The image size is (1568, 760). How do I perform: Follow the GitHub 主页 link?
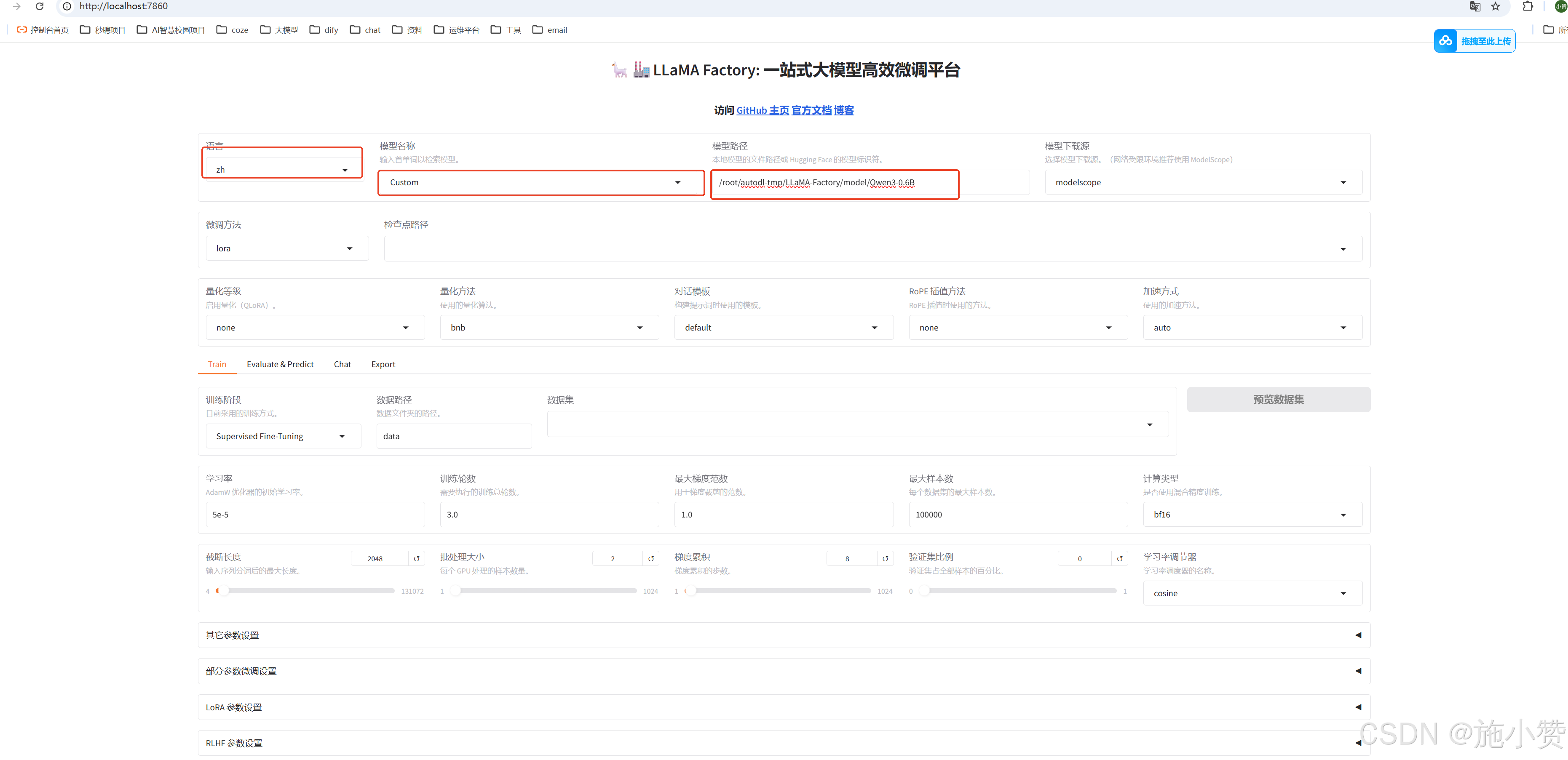(x=763, y=110)
